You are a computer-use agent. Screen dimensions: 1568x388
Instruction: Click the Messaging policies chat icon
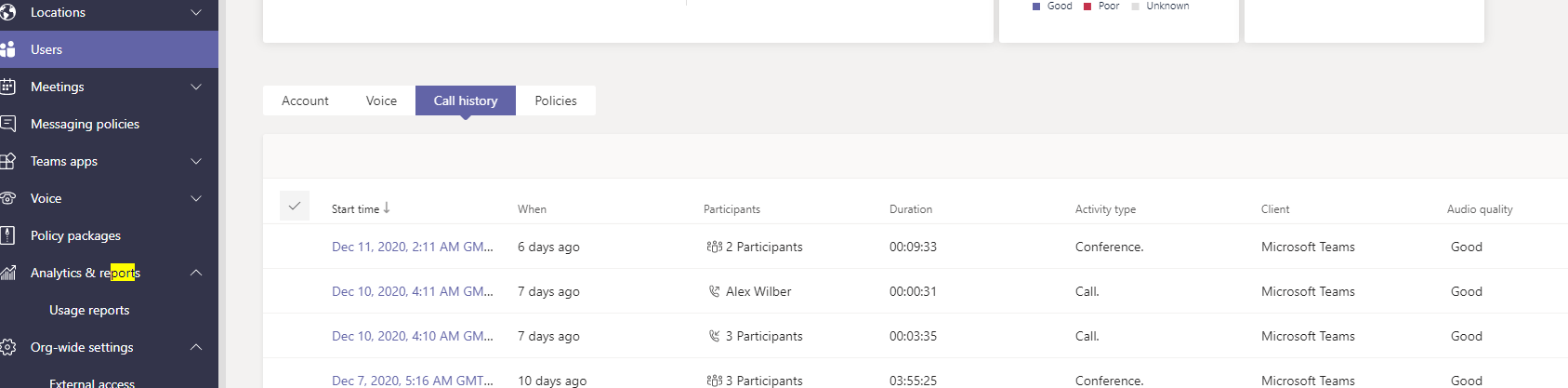tap(7, 124)
